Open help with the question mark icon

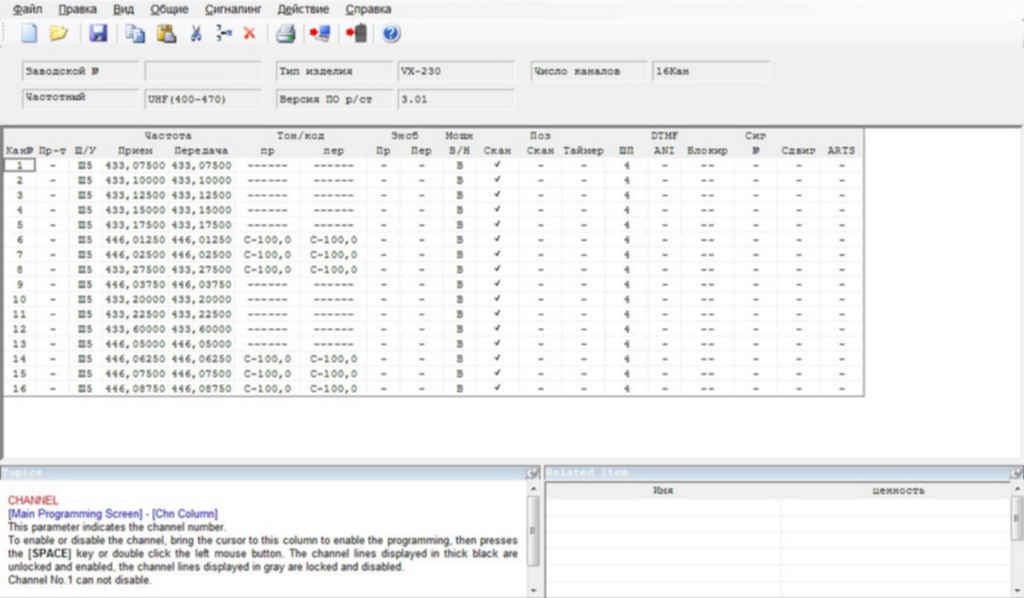391,33
